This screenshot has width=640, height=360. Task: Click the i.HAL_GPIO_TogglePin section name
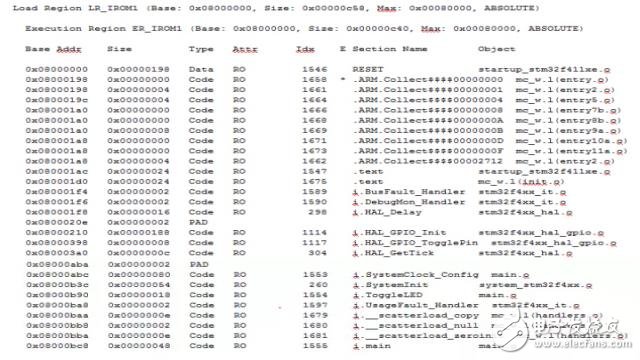(415, 243)
